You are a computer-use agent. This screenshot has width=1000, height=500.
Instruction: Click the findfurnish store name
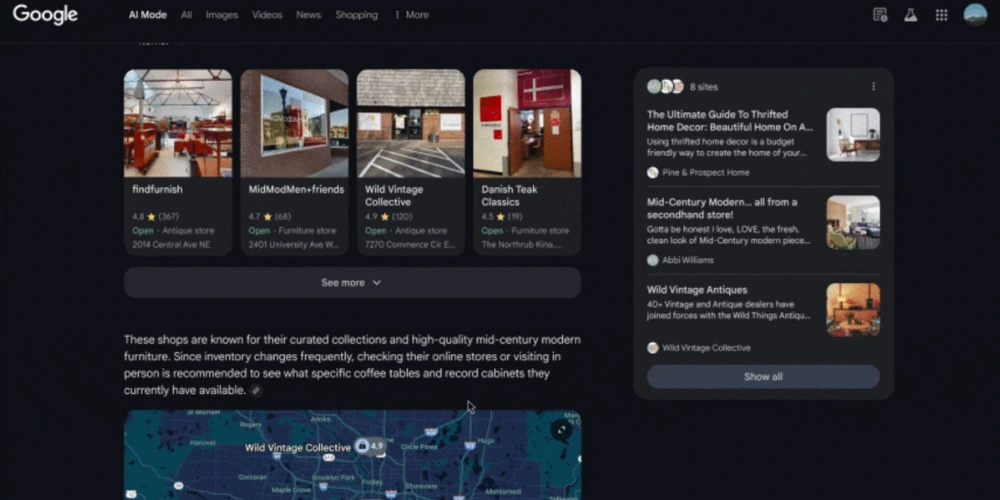[157, 189]
